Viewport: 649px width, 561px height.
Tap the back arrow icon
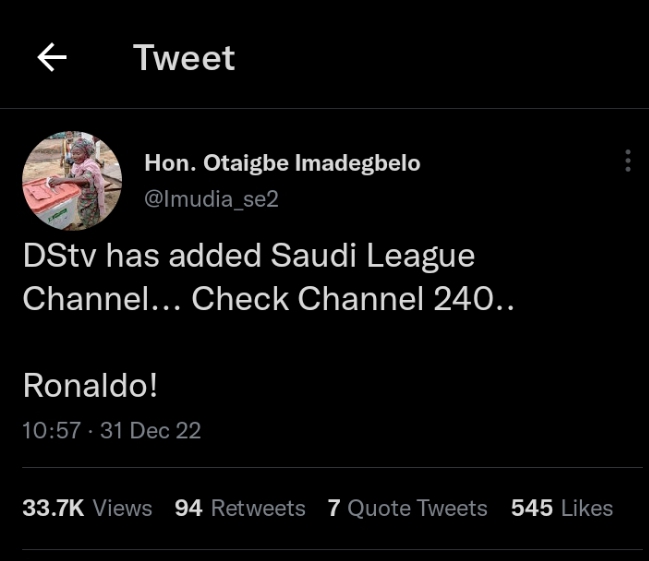pos(52,58)
